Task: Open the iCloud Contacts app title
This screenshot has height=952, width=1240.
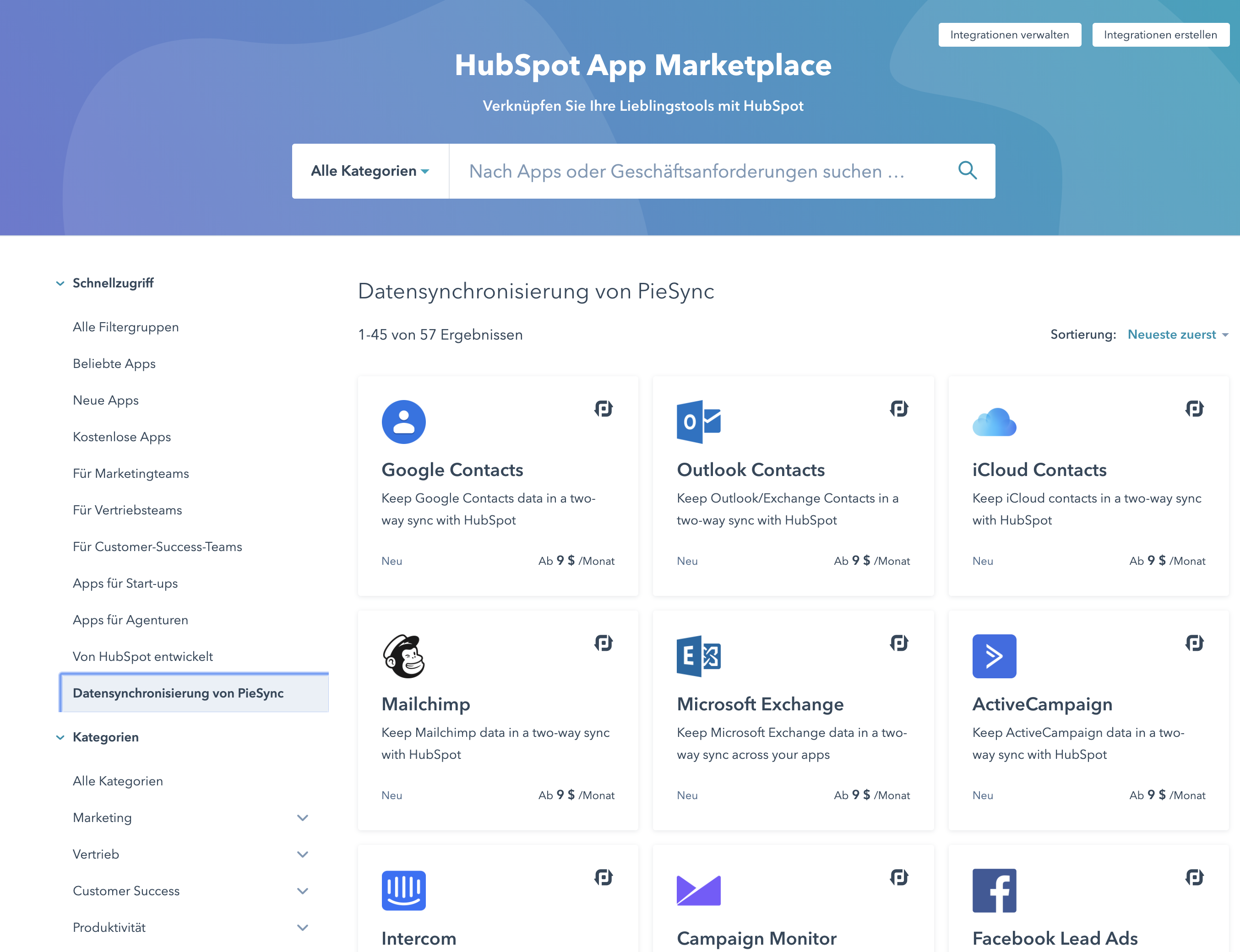Action: [1039, 470]
